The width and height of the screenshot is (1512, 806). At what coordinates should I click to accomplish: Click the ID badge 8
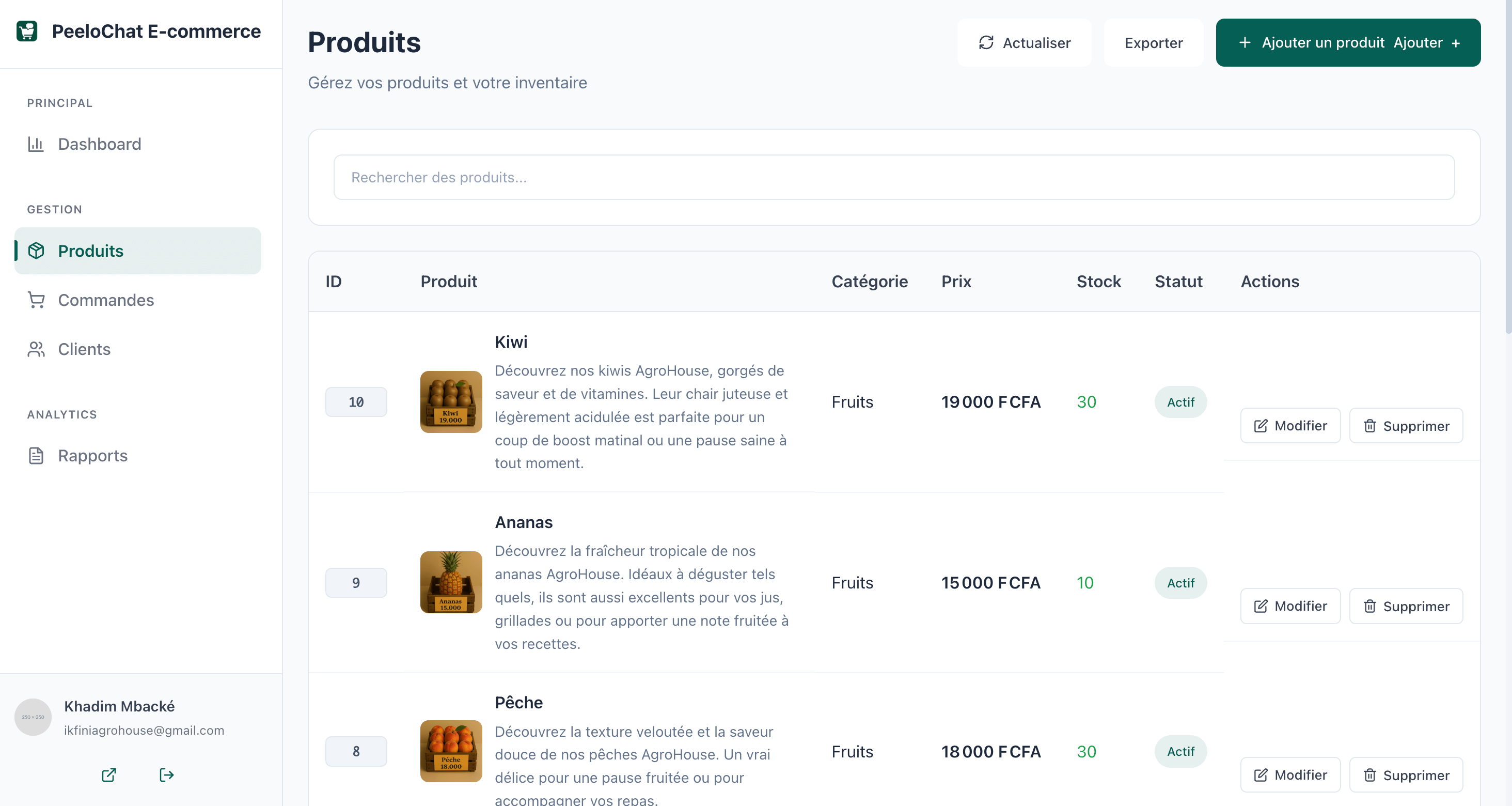[356, 751]
